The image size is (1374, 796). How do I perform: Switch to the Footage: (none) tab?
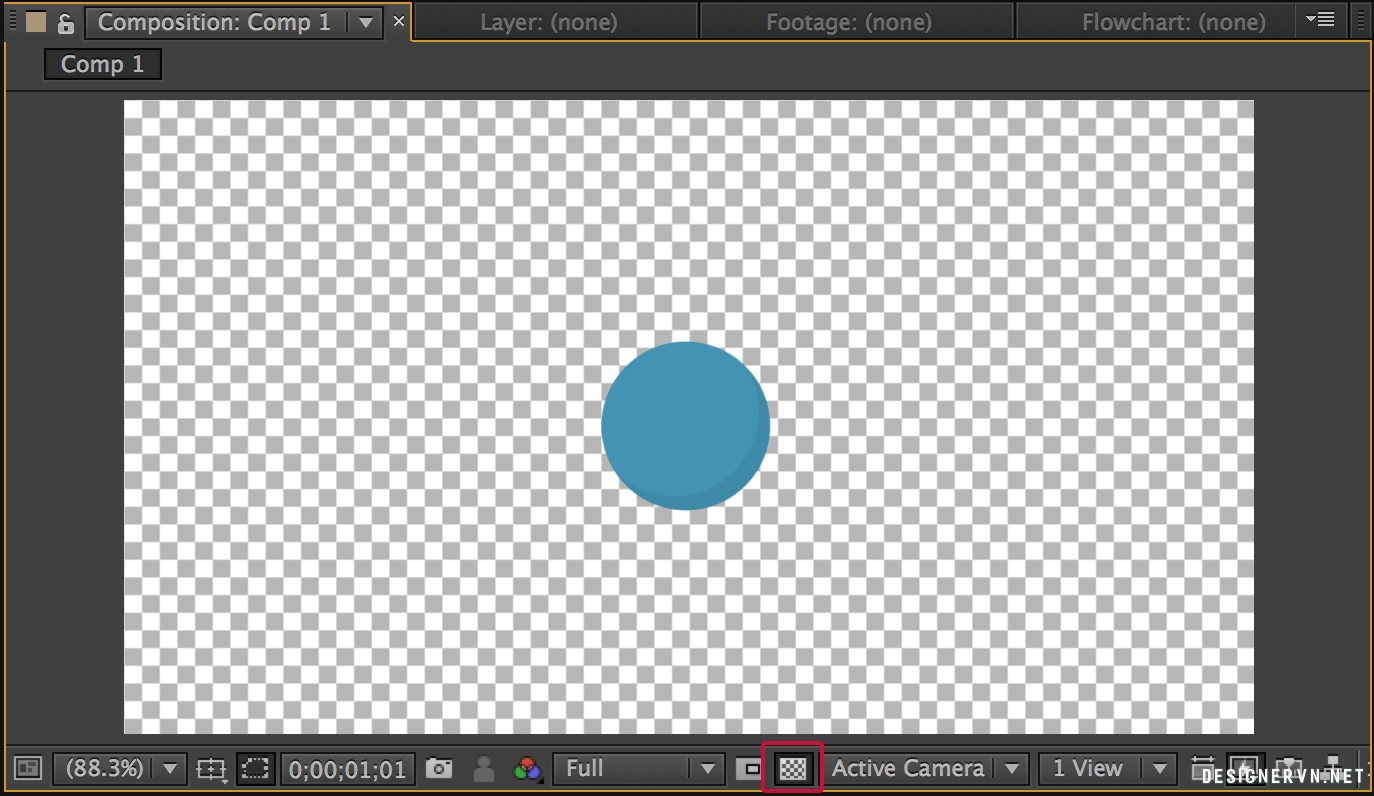coord(848,22)
